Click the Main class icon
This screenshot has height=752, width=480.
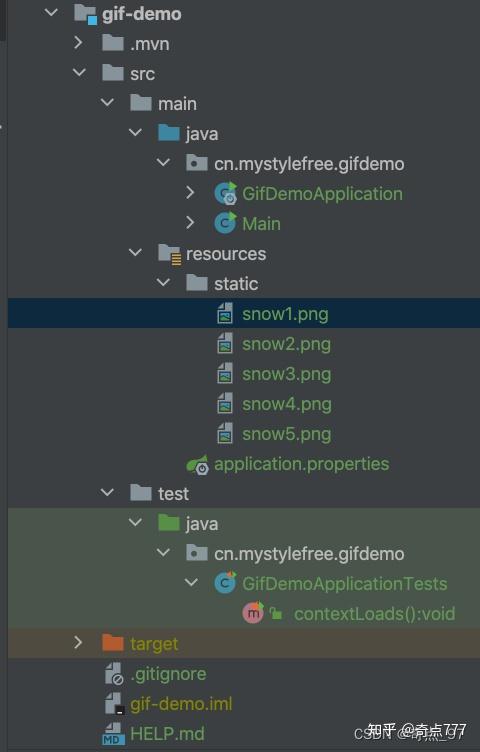point(225,223)
